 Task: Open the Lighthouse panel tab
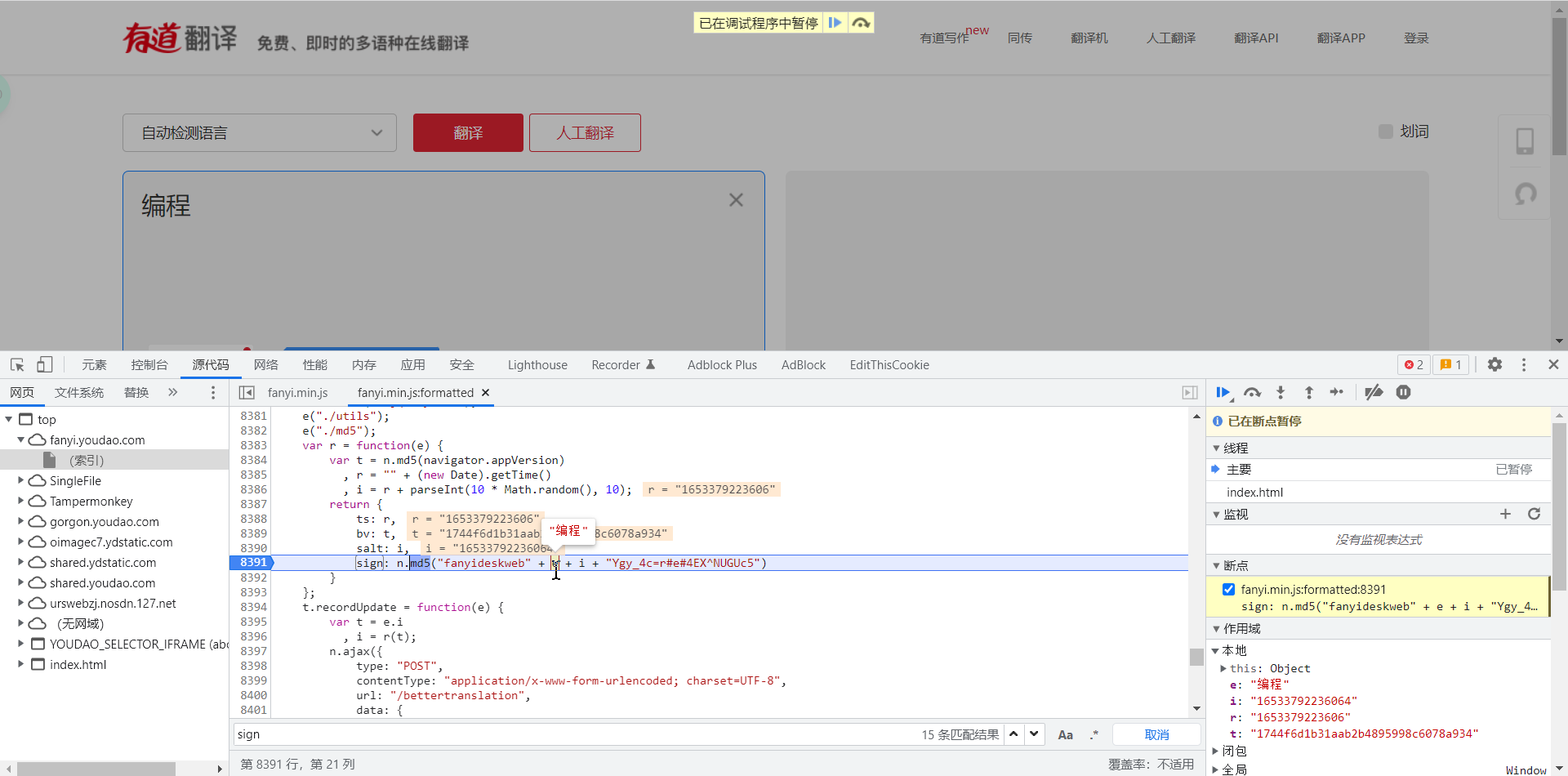[537, 365]
